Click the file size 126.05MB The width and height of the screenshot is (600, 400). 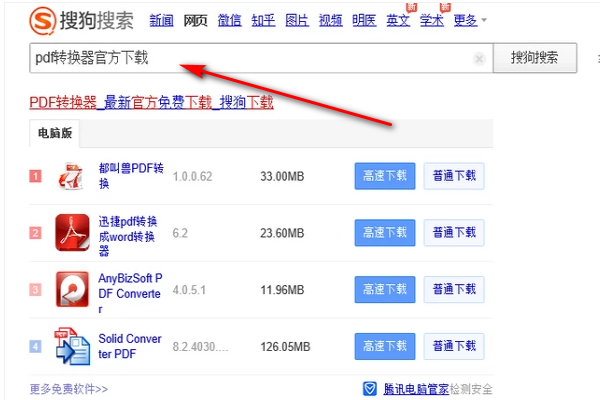(285, 347)
